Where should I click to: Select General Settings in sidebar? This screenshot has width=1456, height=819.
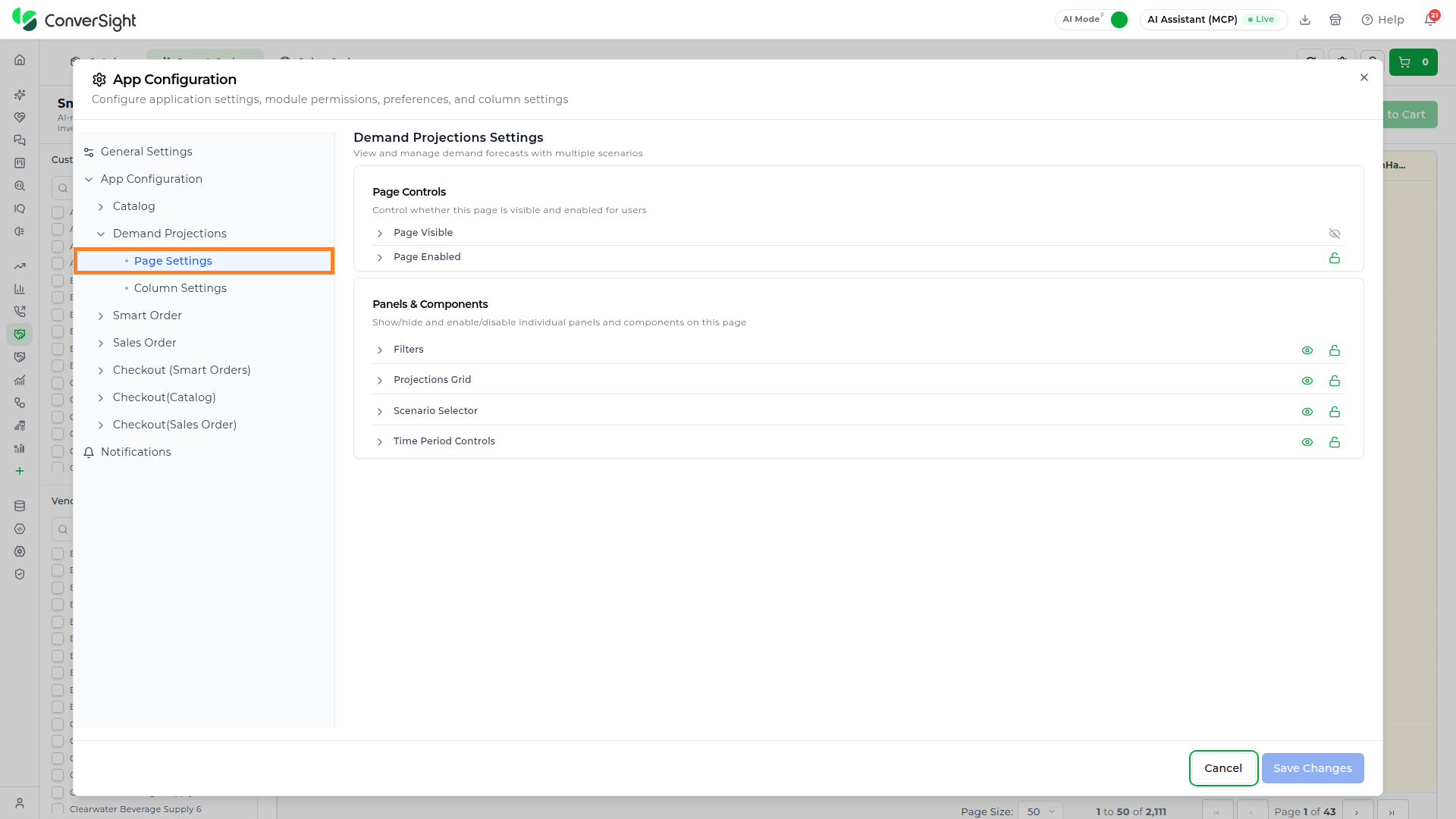146,152
